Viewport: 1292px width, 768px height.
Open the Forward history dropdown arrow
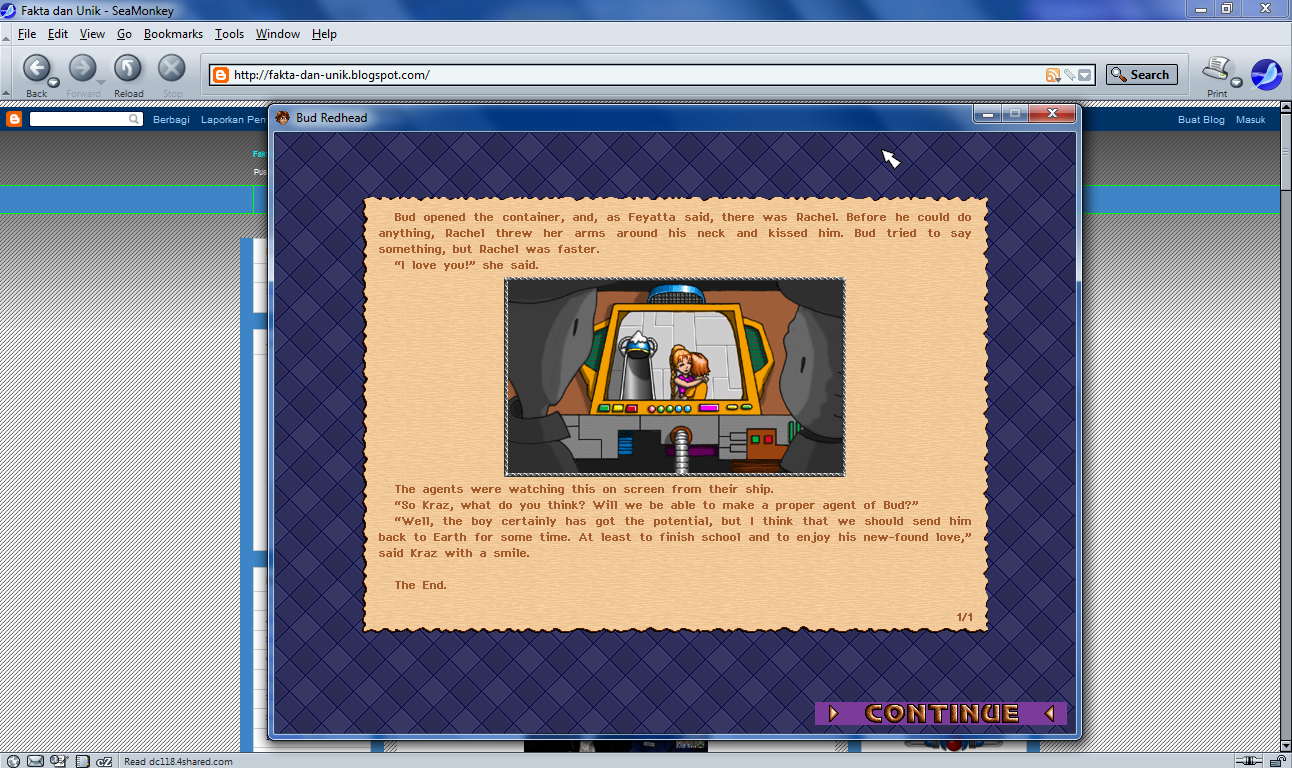[100, 82]
